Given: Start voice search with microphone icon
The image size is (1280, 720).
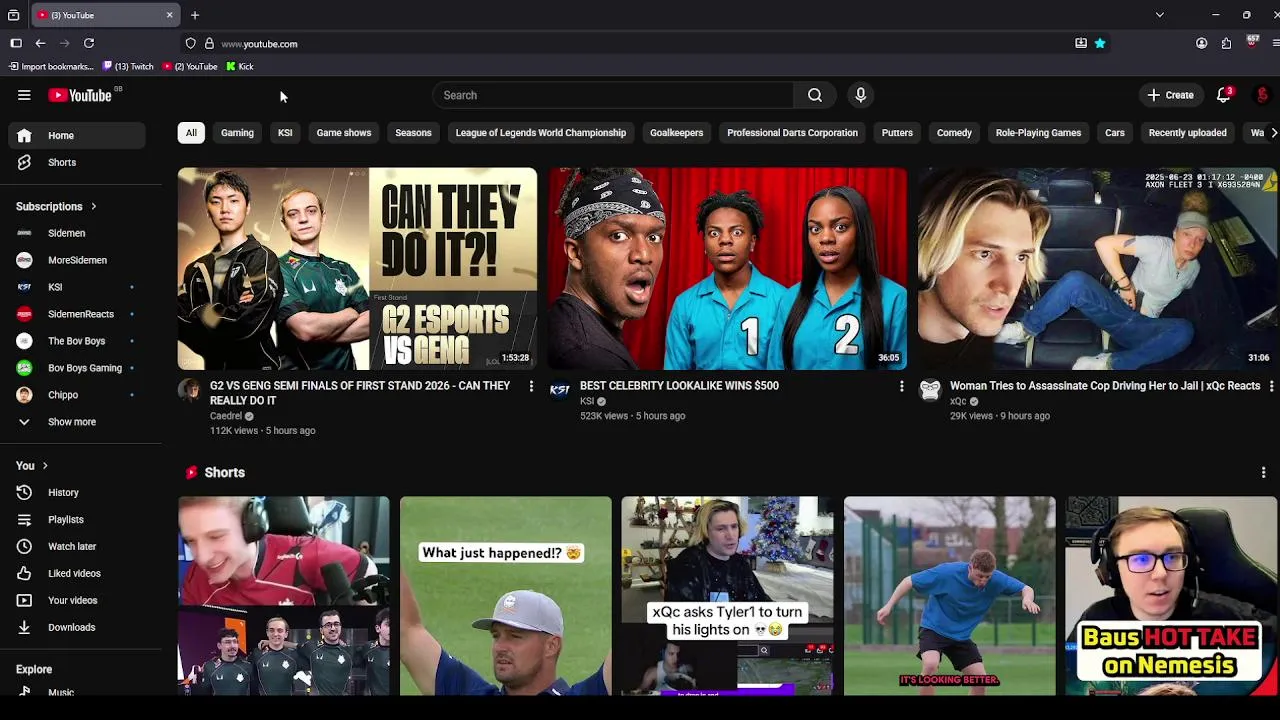Looking at the screenshot, I should click(860, 95).
